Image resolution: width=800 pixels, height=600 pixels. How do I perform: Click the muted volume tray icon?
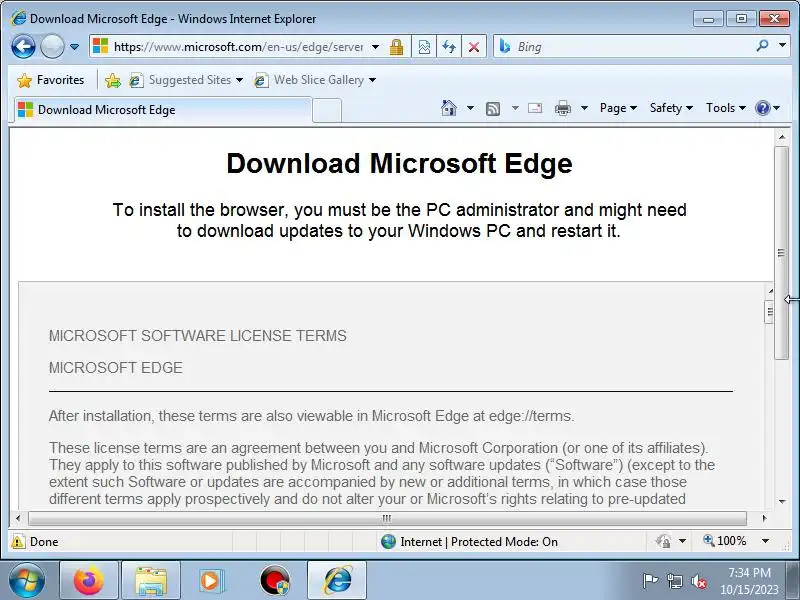point(698,581)
